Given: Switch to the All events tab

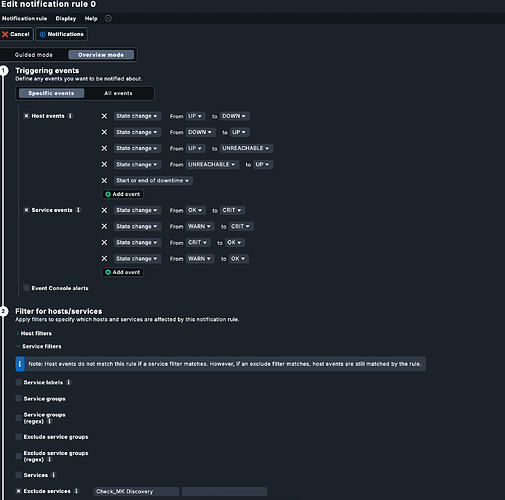Looking at the screenshot, I should point(118,93).
